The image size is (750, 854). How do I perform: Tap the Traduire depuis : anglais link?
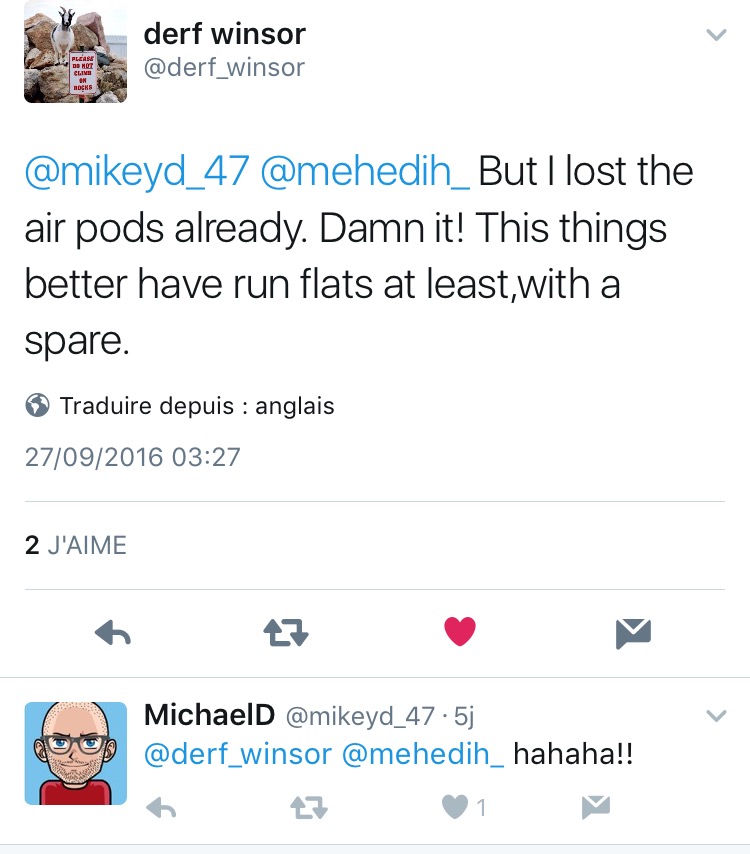197,406
